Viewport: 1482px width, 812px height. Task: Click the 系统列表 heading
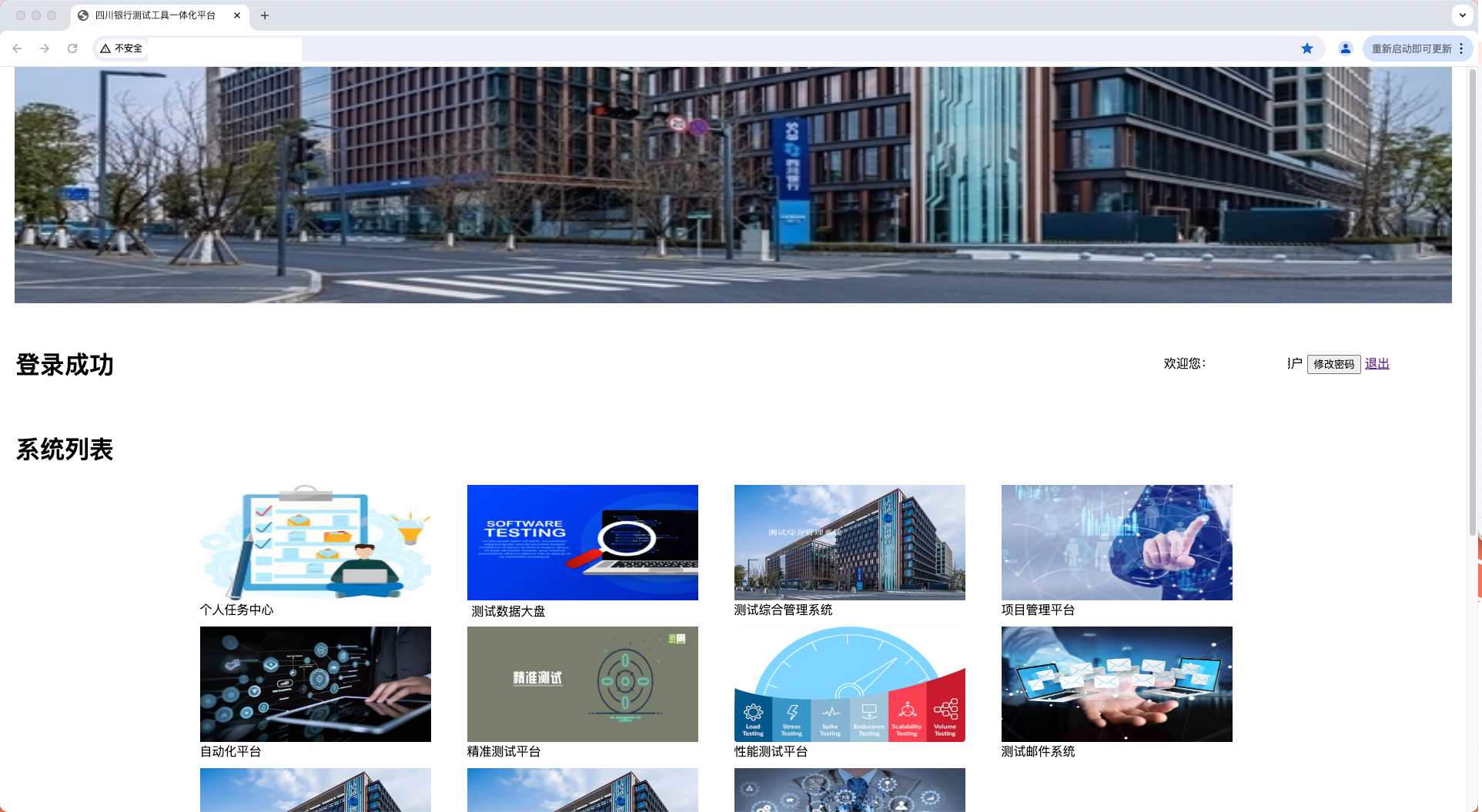tap(65, 449)
